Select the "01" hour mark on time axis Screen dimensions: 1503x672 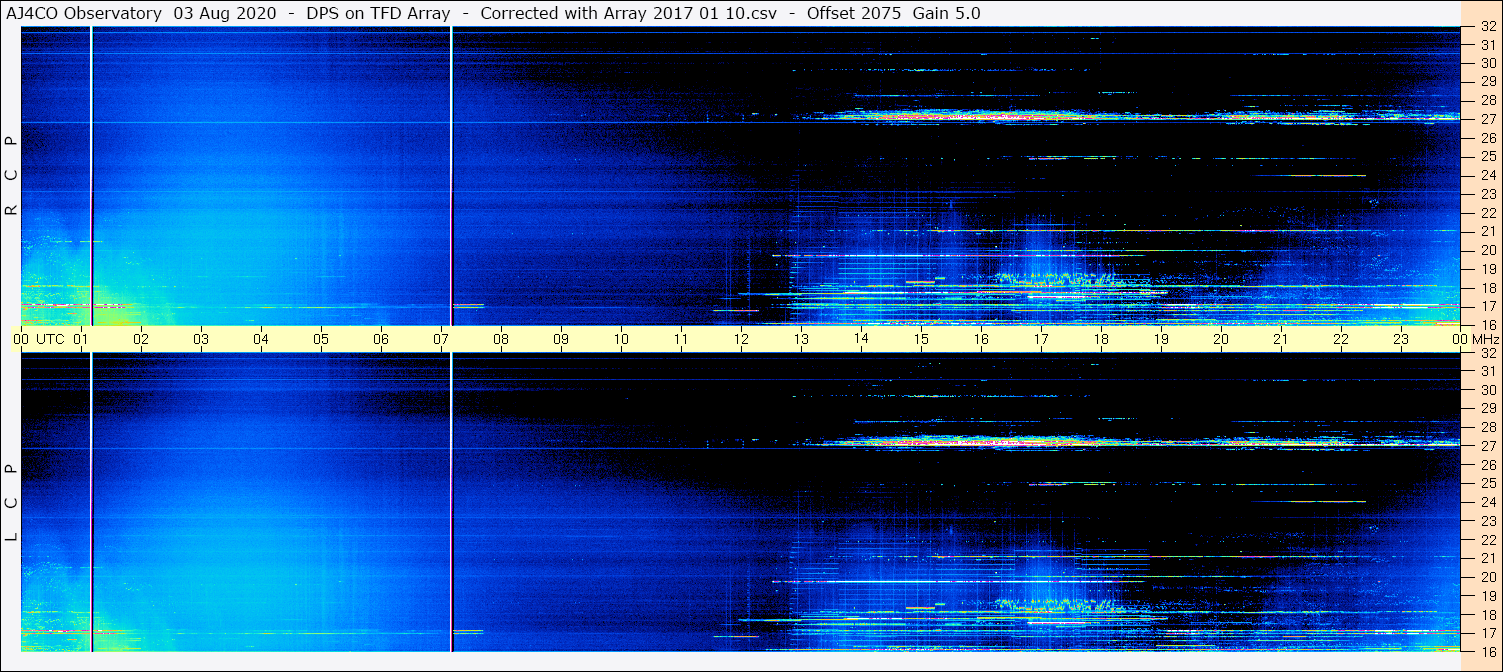81,339
